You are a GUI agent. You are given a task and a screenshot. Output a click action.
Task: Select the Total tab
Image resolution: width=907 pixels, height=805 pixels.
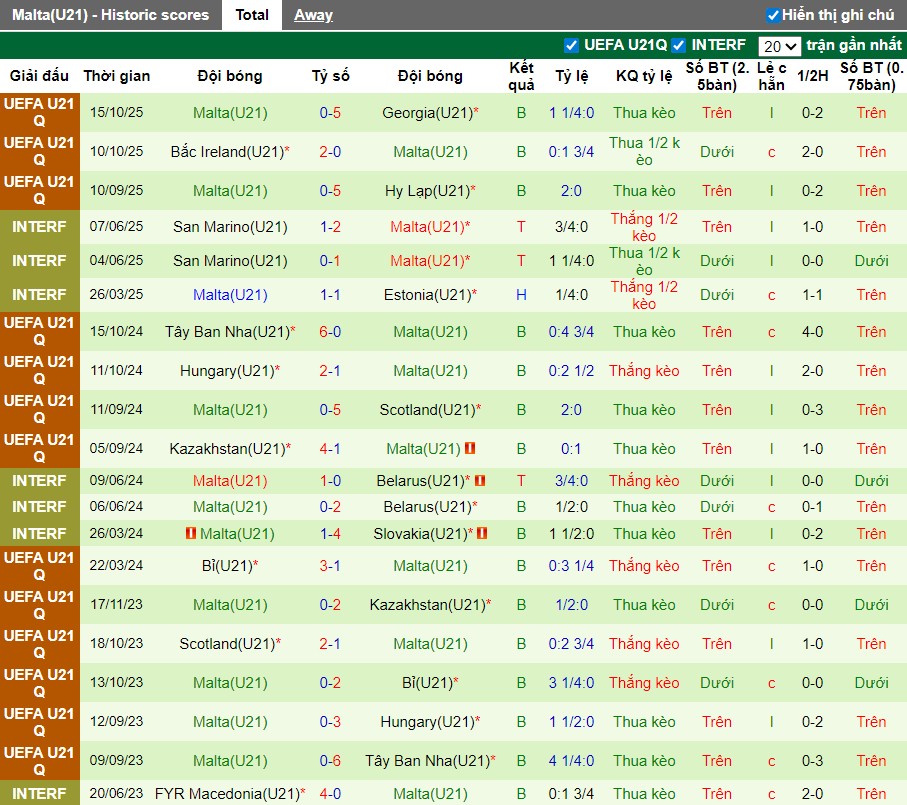click(252, 15)
